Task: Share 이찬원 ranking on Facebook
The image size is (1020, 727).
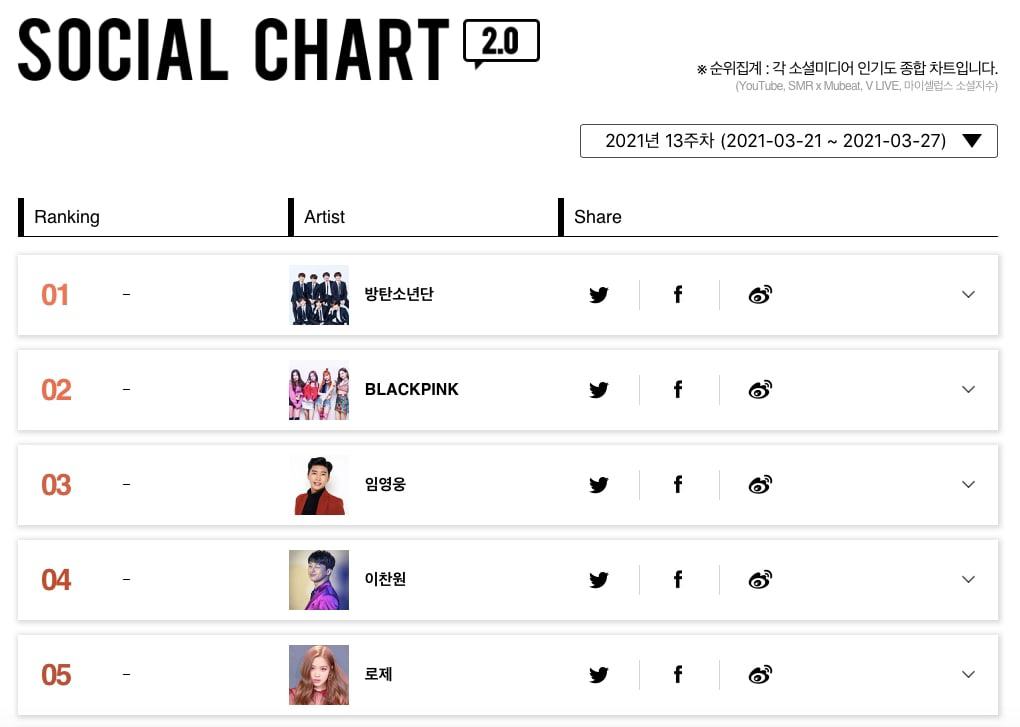Action: (x=678, y=580)
